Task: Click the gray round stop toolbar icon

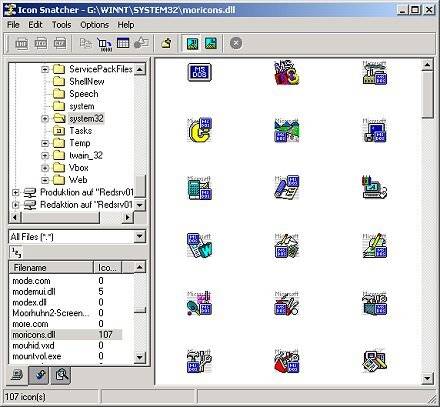Action: pyautogui.click(x=236, y=43)
